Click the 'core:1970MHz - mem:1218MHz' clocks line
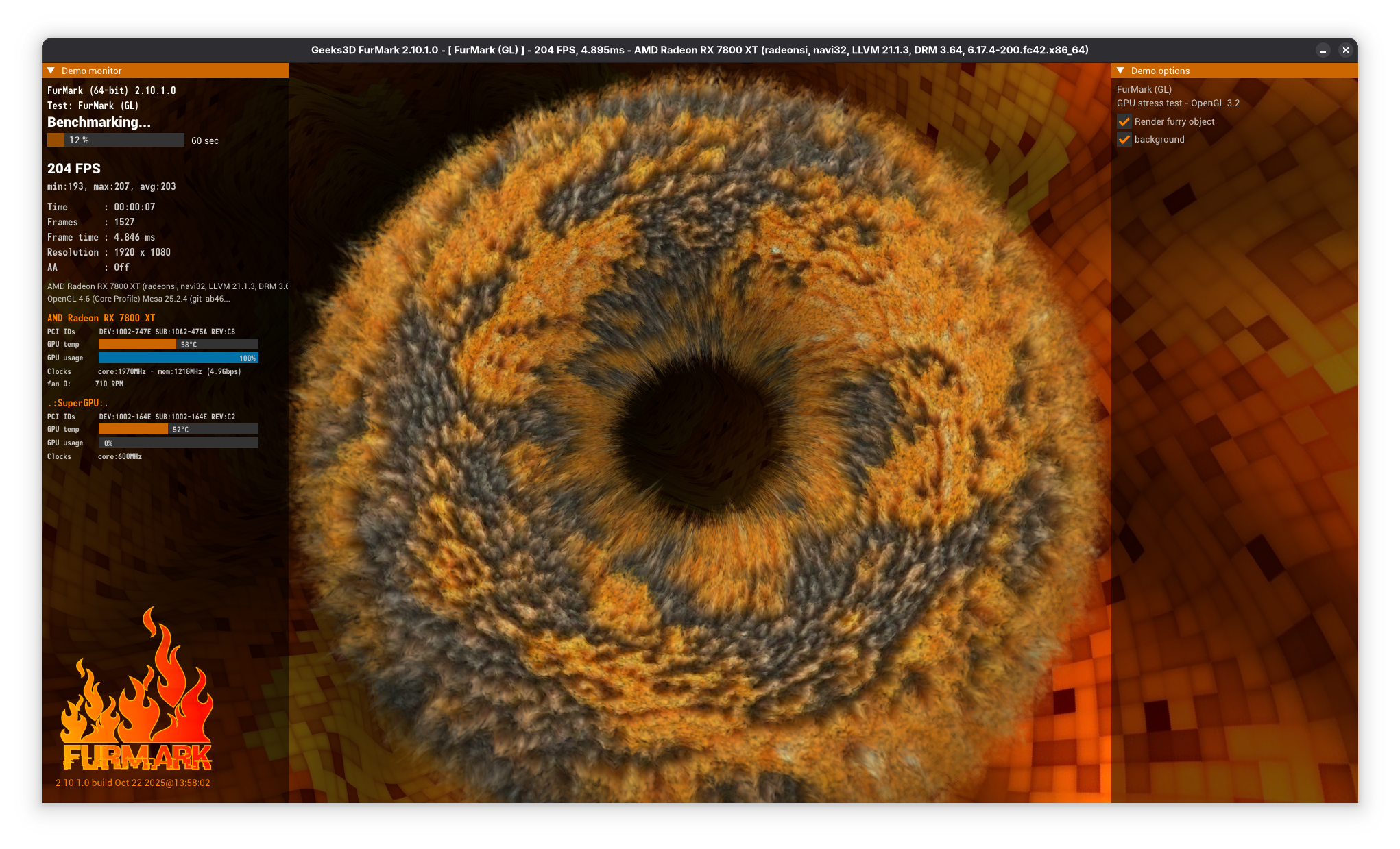 click(x=169, y=371)
